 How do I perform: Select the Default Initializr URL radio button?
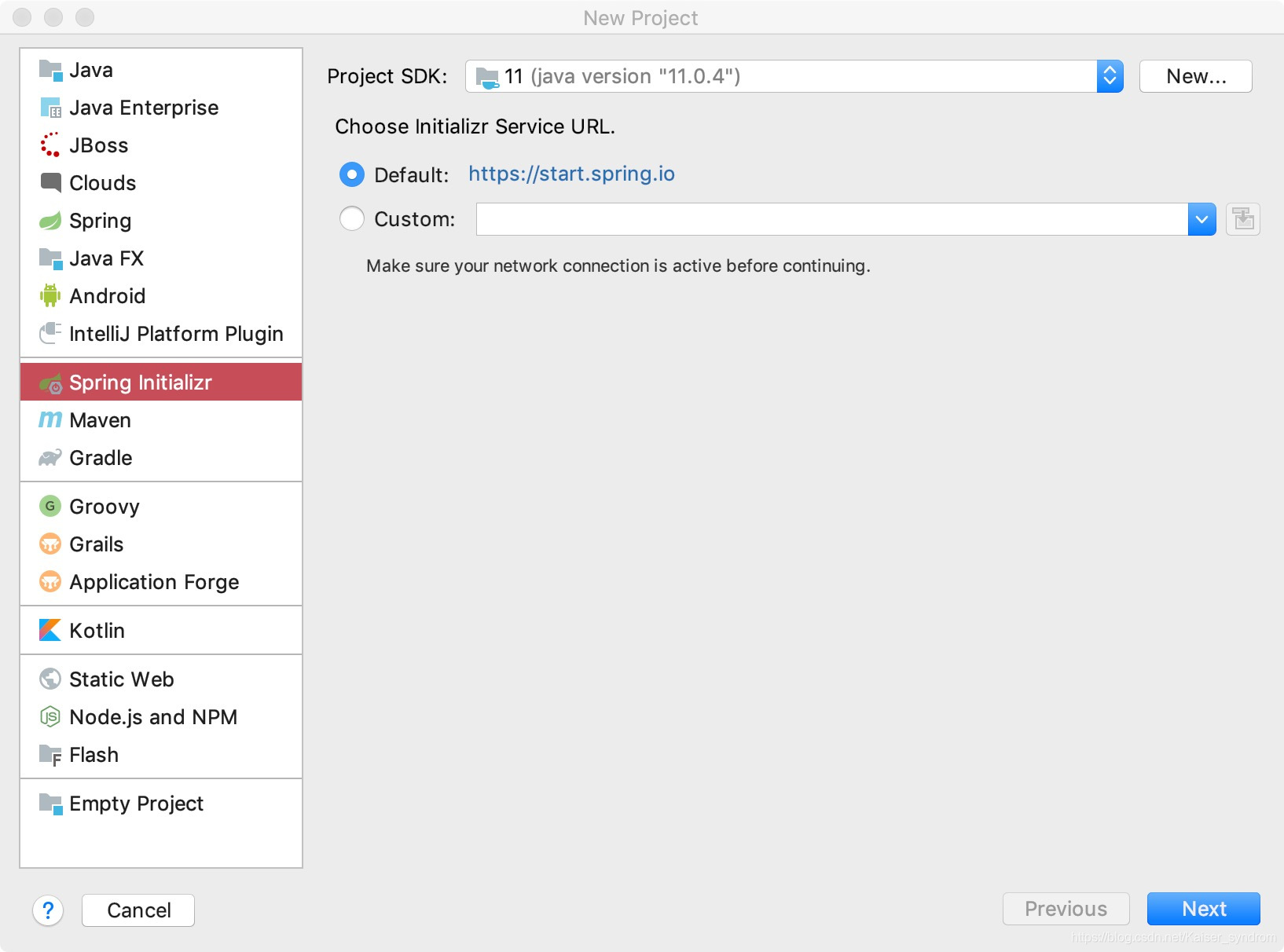(351, 174)
